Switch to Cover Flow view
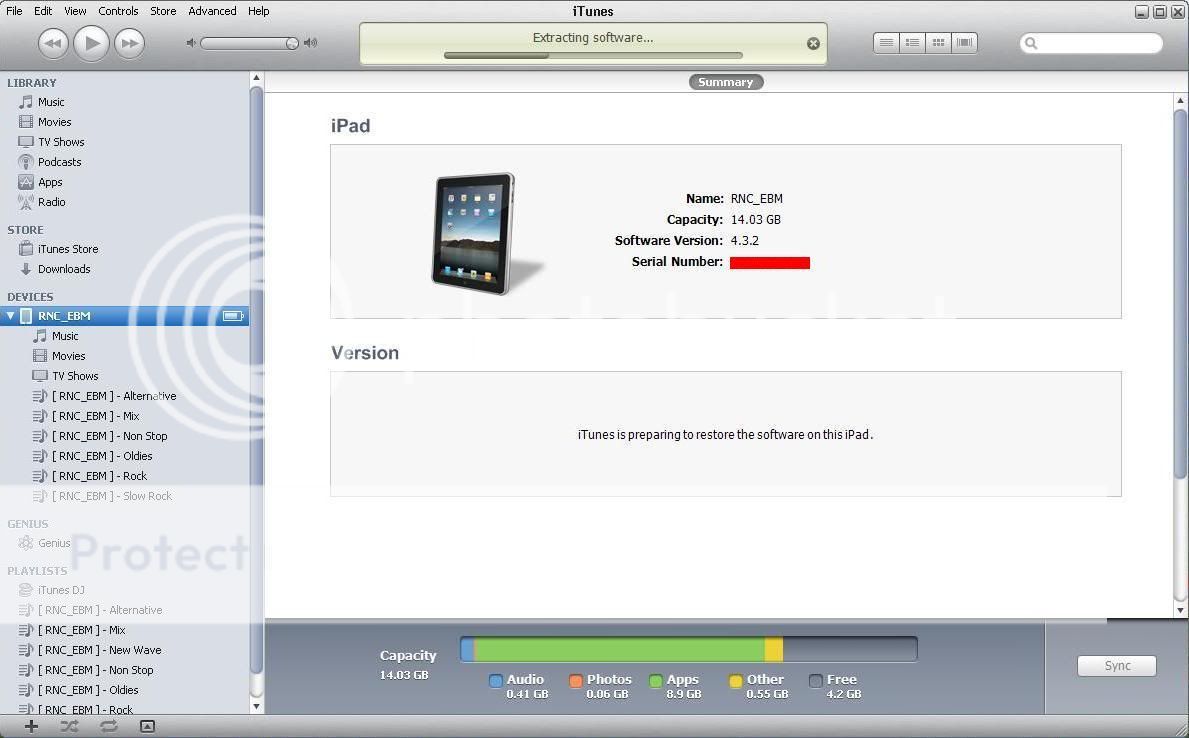The height and width of the screenshot is (738, 1189). click(x=965, y=42)
